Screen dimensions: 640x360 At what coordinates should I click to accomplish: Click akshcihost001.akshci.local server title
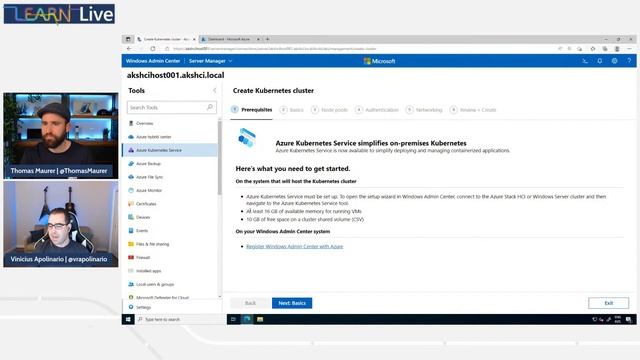tap(176, 75)
